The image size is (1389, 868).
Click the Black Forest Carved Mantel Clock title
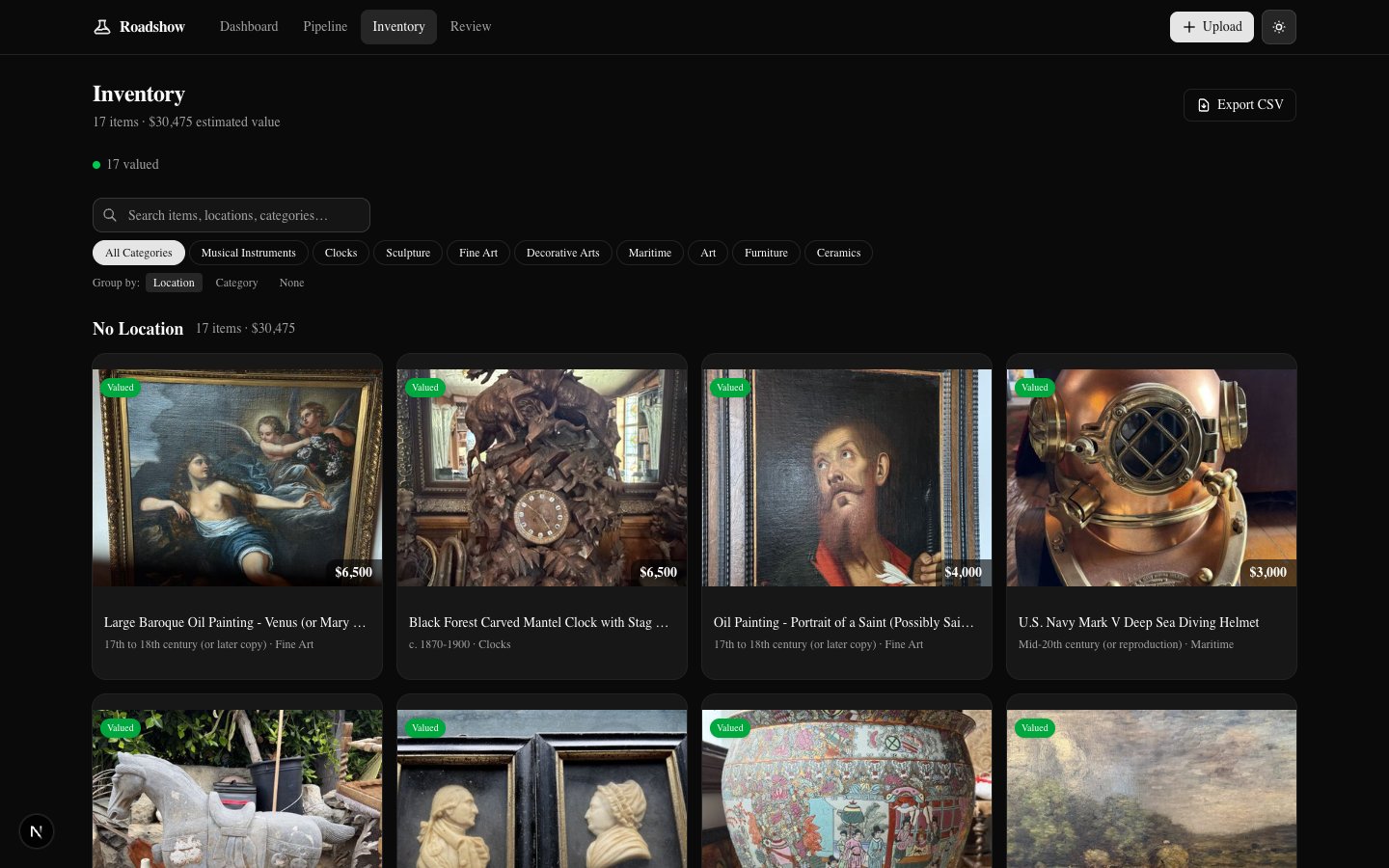point(540,622)
